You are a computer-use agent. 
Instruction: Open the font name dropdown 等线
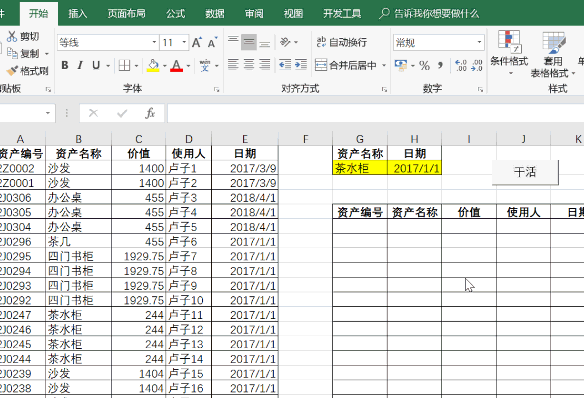[x=154, y=42]
